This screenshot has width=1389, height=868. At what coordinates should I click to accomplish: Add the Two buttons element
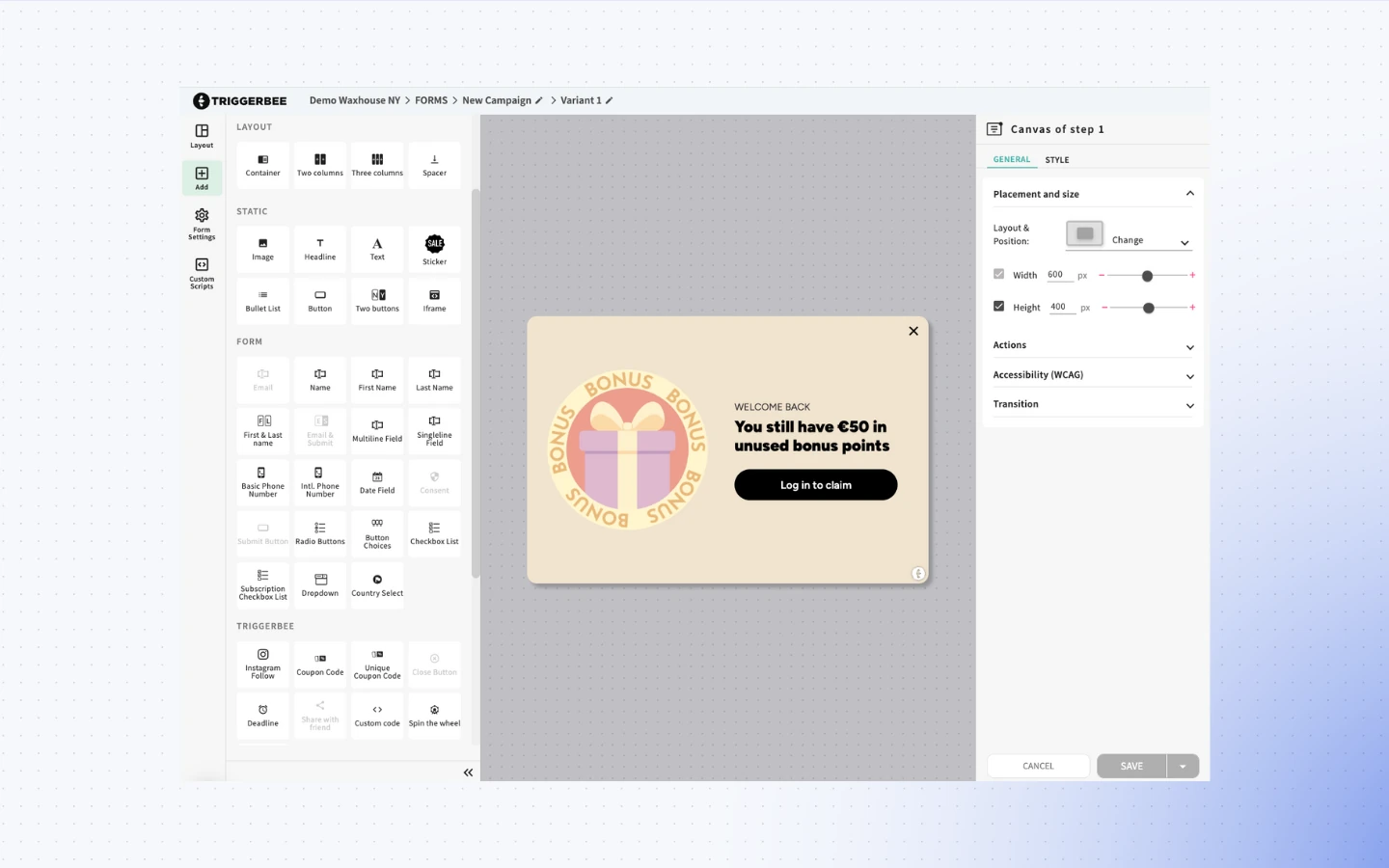377,301
